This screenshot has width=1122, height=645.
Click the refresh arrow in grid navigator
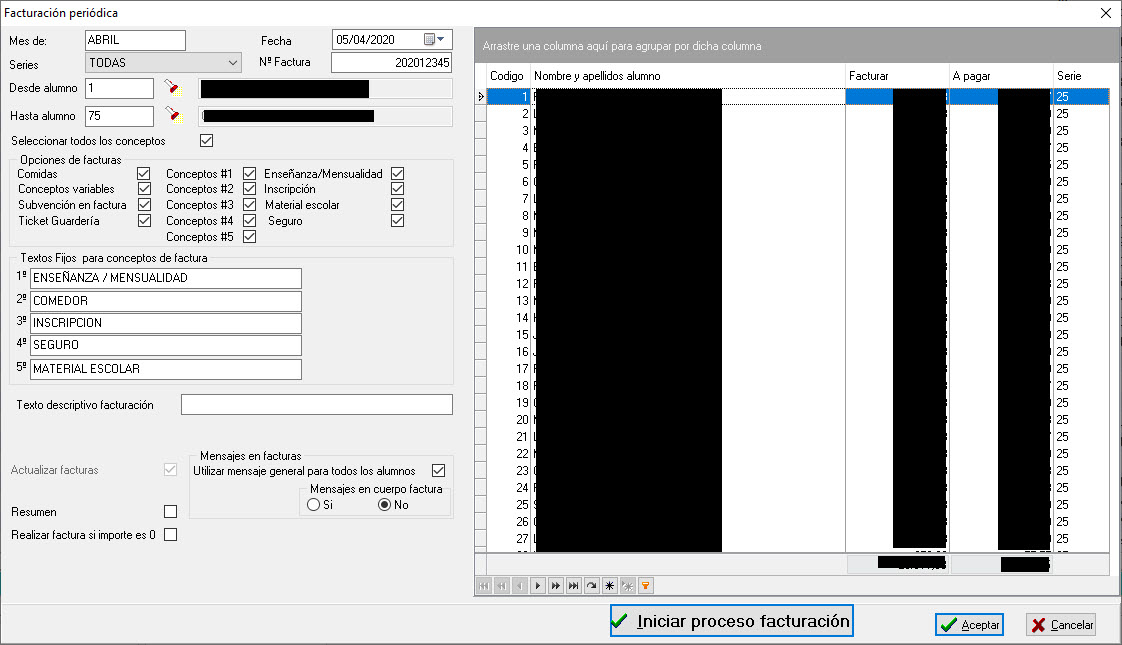pos(592,586)
